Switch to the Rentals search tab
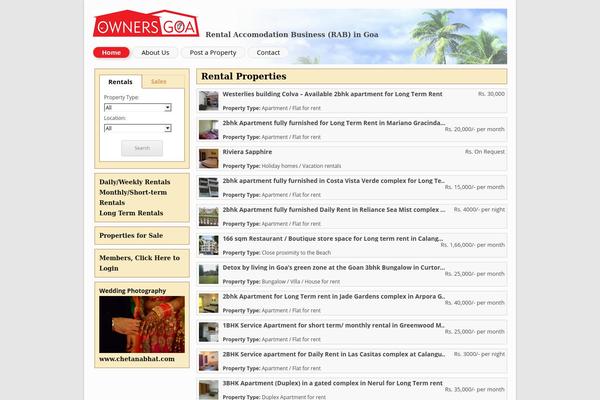The image size is (600, 400). (121, 82)
